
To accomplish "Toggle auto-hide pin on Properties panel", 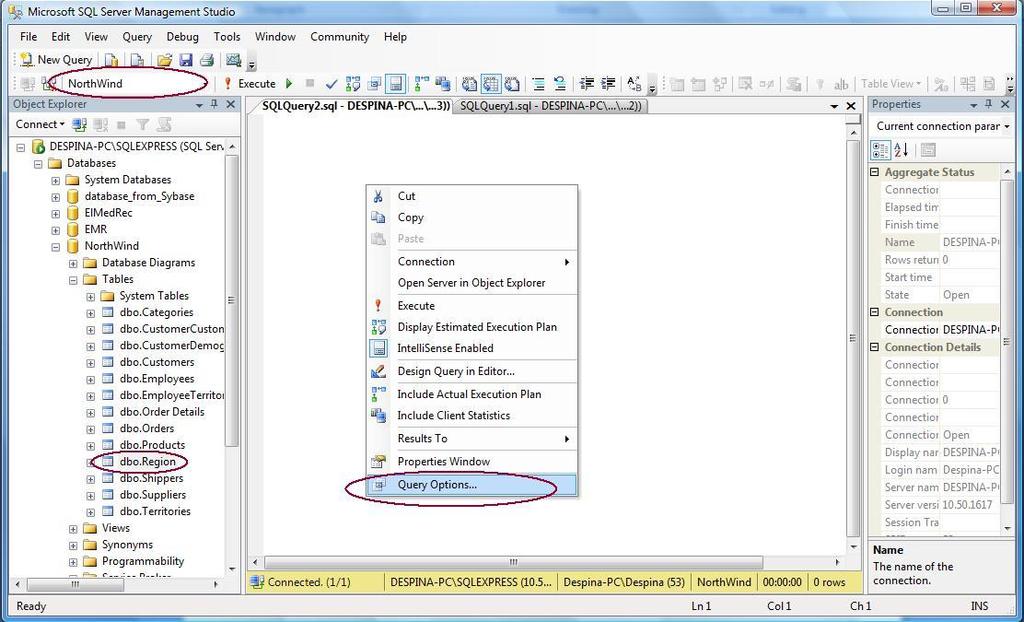I will pyautogui.click(x=989, y=104).
